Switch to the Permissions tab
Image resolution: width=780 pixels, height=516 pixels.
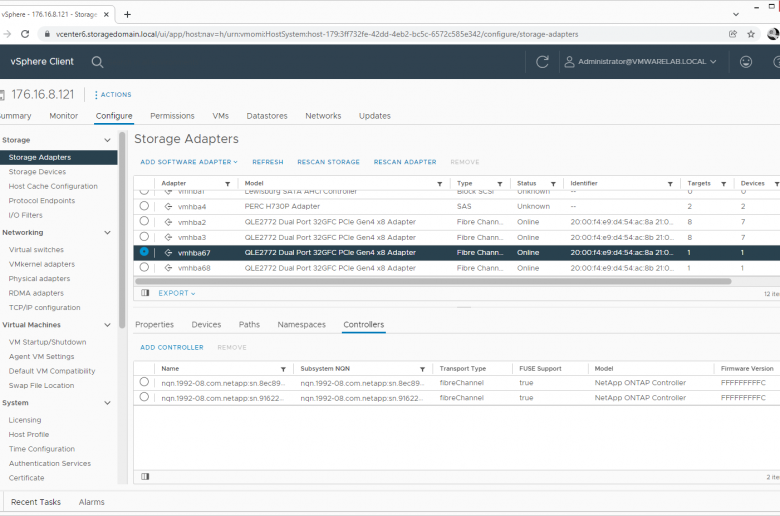(172, 116)
